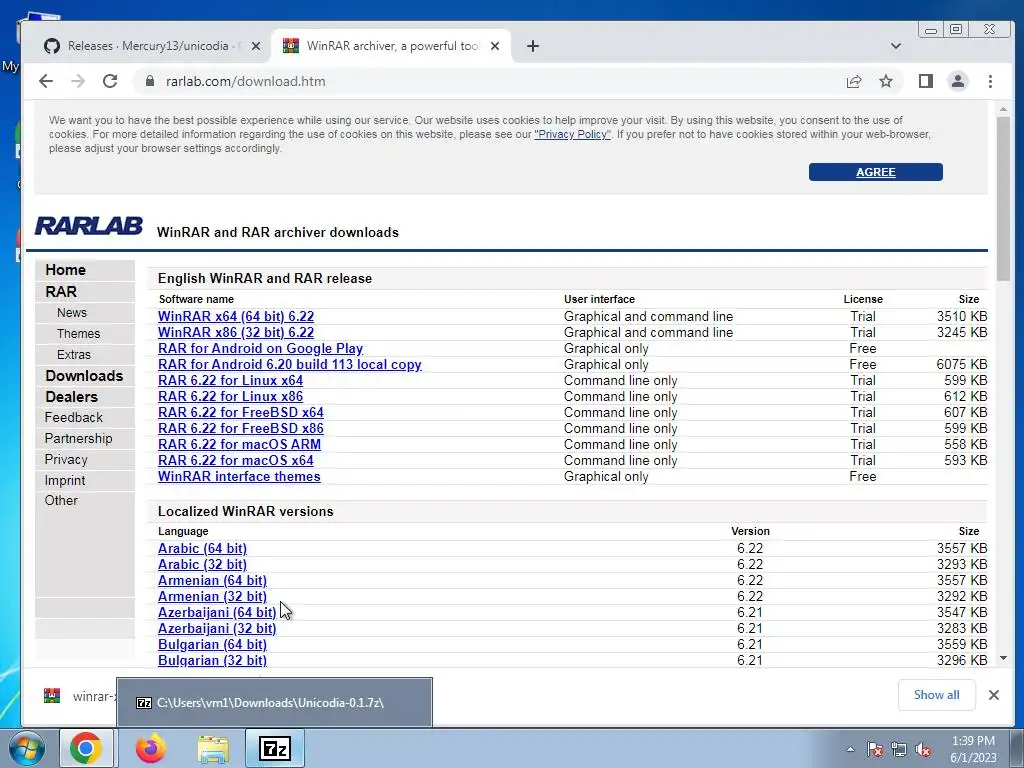The height and width of the screenshot is (768, 1024).
Task: Reload the rarlab download page
Action: pyautogui.click(x=110, y=82)
